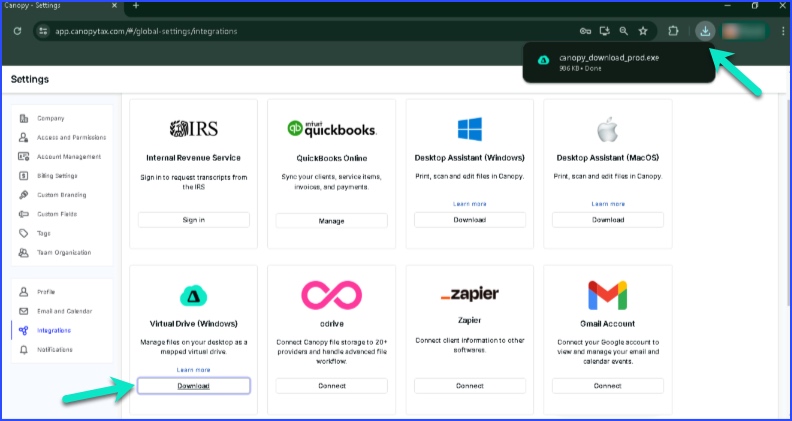This screenshot has width=792, height=421.
Task: Click the Virtual Drive cloud icon
Action: [193, 296]
